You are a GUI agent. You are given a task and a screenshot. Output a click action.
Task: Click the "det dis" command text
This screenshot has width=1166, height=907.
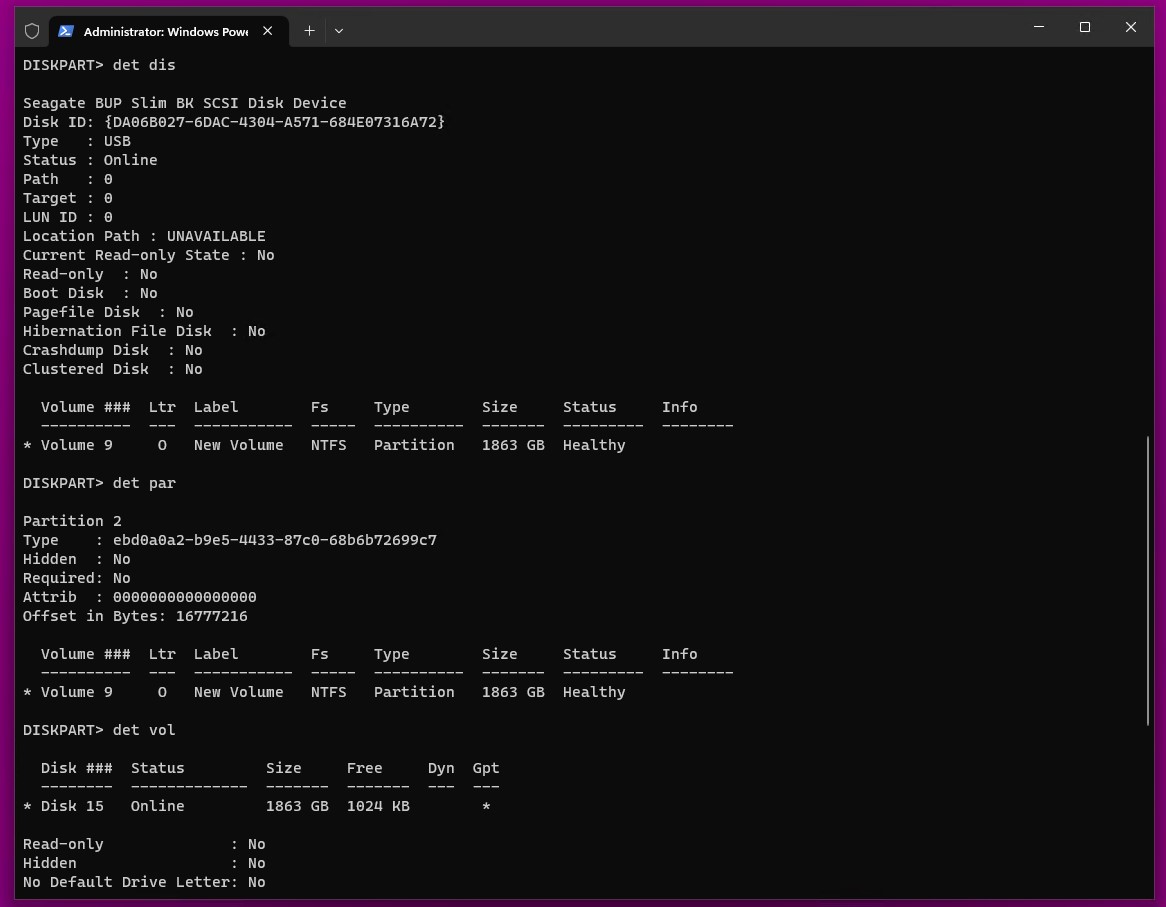[144, 65]
